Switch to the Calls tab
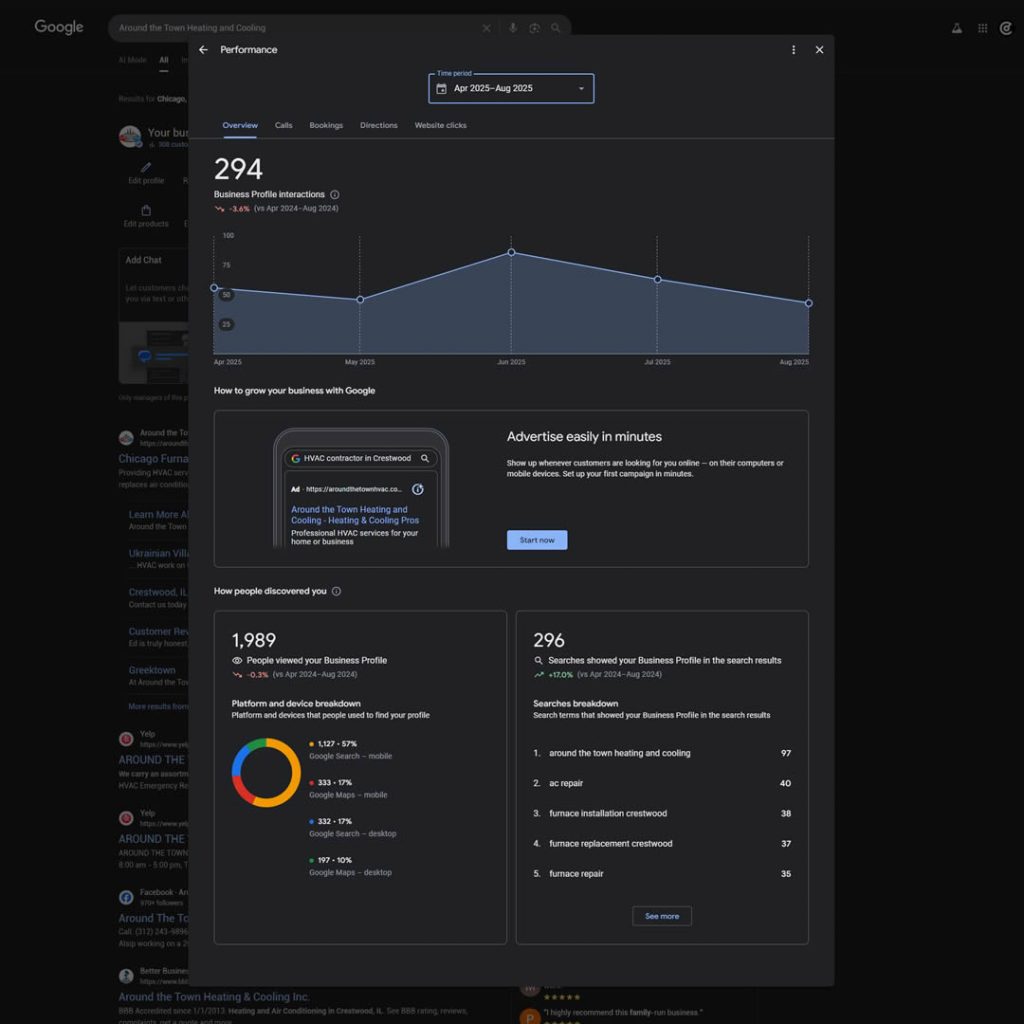The height and width of the screenshot is (1024, 1024). coord(284,126)
